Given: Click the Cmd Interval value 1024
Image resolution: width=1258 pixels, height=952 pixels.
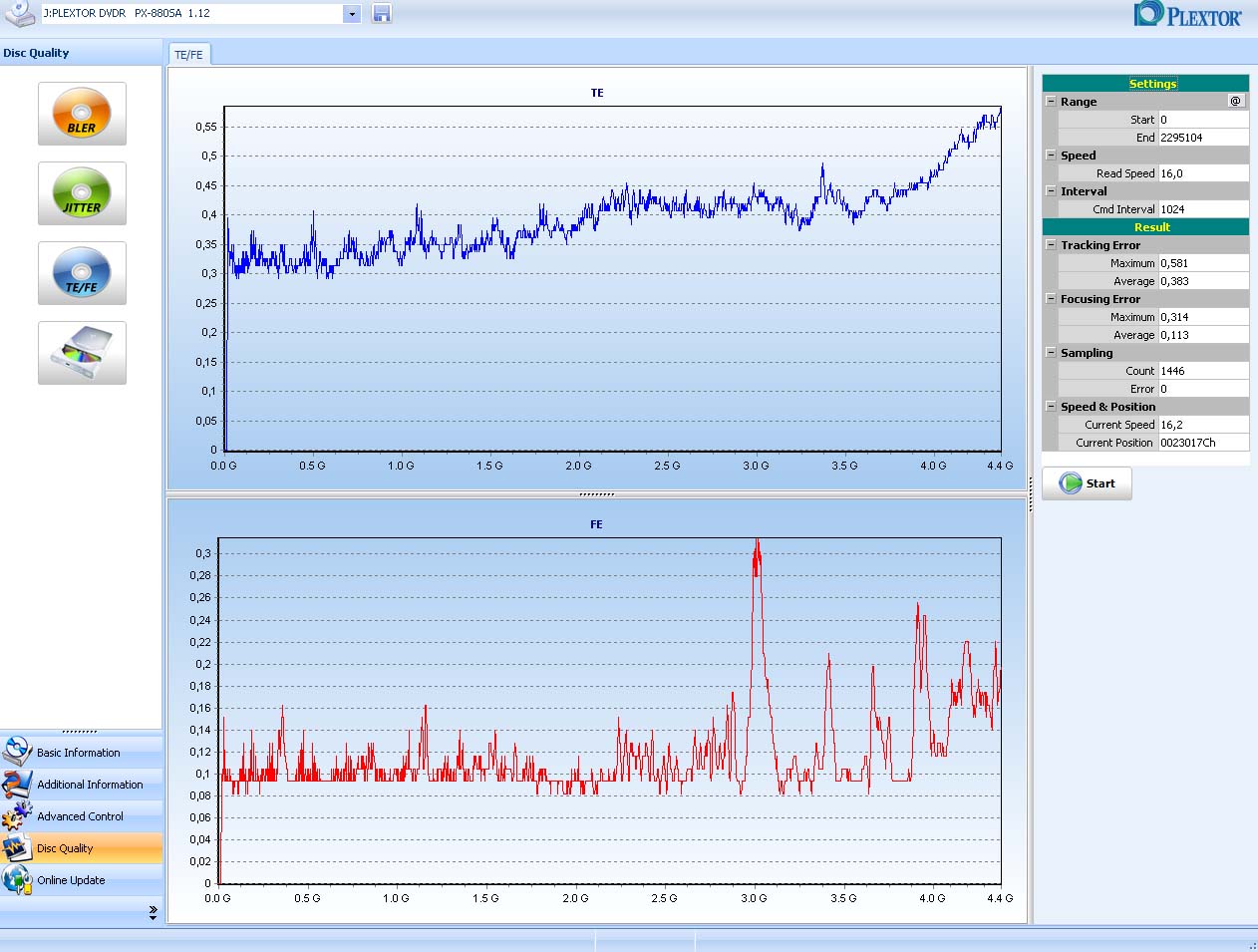Looking at the screenshot, I should coord(1203,209).
